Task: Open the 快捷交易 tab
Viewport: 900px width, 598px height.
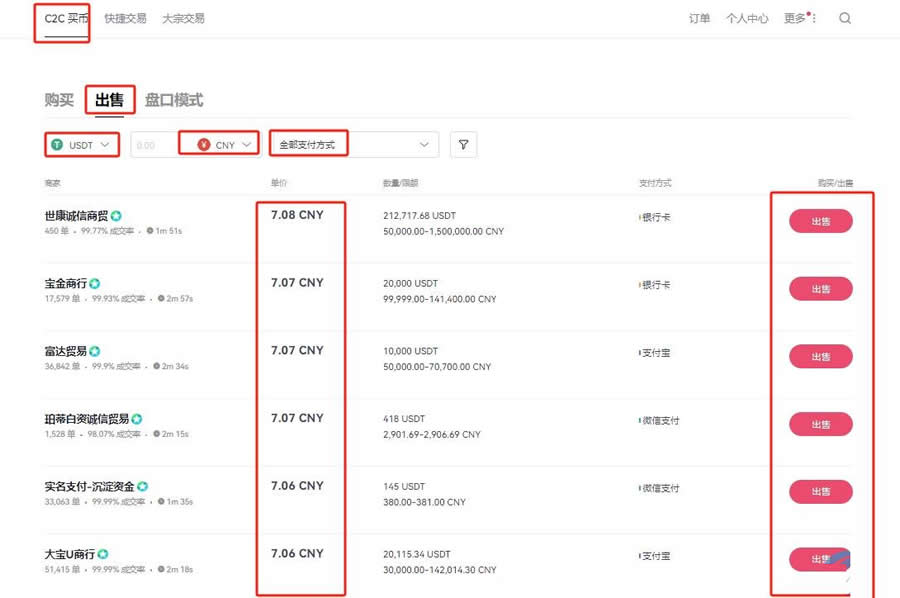Action: point(125,18)
